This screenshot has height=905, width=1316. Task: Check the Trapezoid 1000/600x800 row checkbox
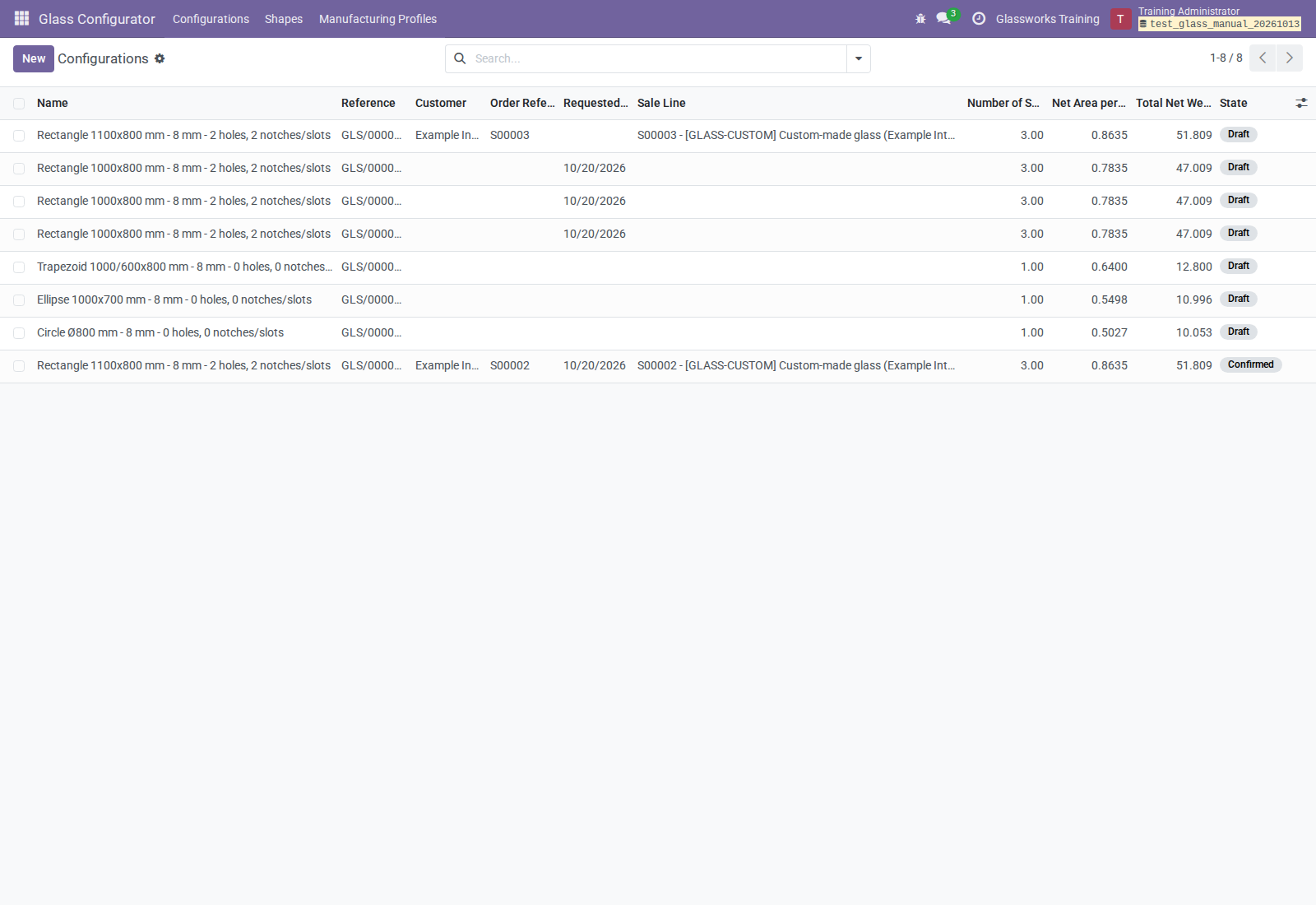[19, 267]
